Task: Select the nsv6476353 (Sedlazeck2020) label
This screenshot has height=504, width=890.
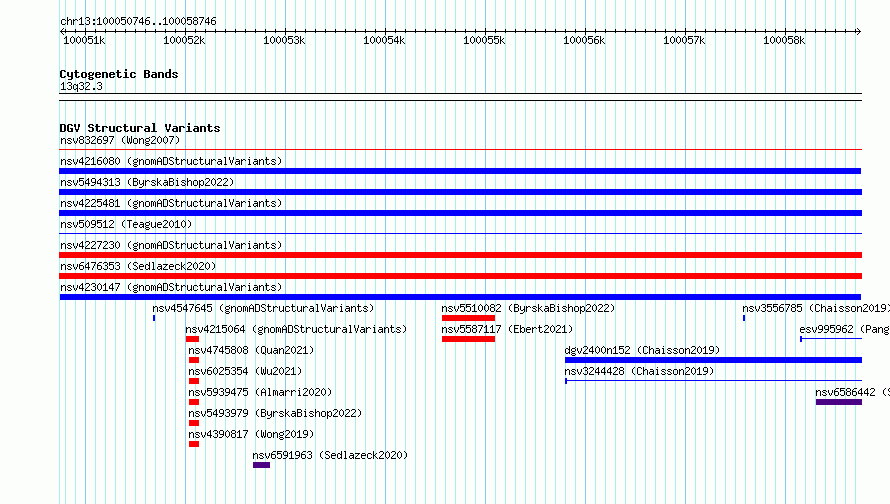Action: pos(138,266)
